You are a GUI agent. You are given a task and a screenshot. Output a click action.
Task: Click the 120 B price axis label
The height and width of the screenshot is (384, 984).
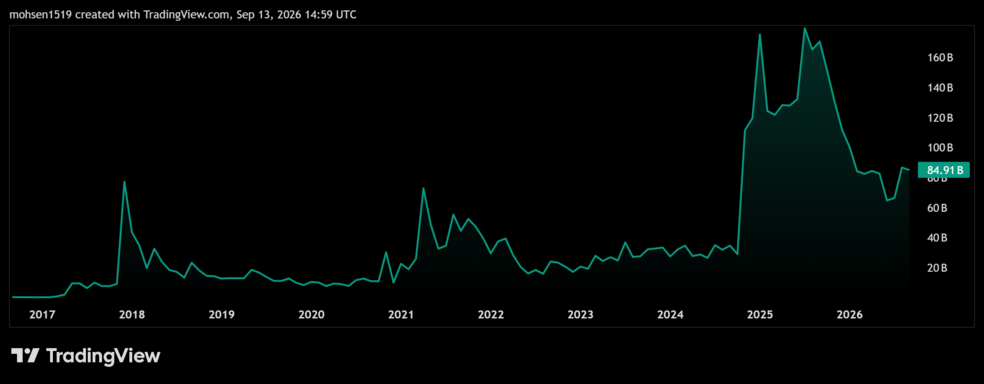click(941, 118)
